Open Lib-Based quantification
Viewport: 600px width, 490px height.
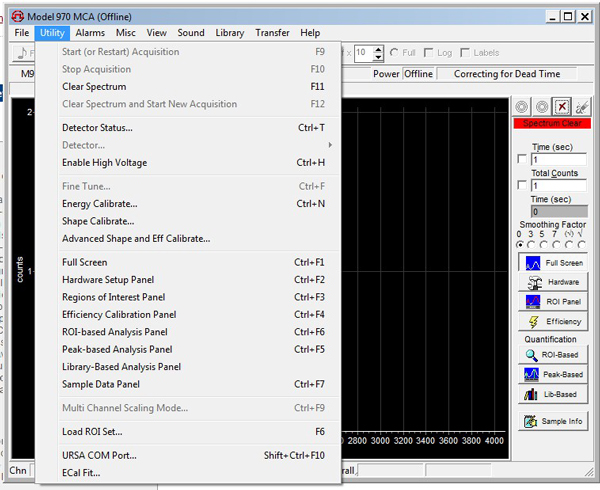(x=553, y=395)
